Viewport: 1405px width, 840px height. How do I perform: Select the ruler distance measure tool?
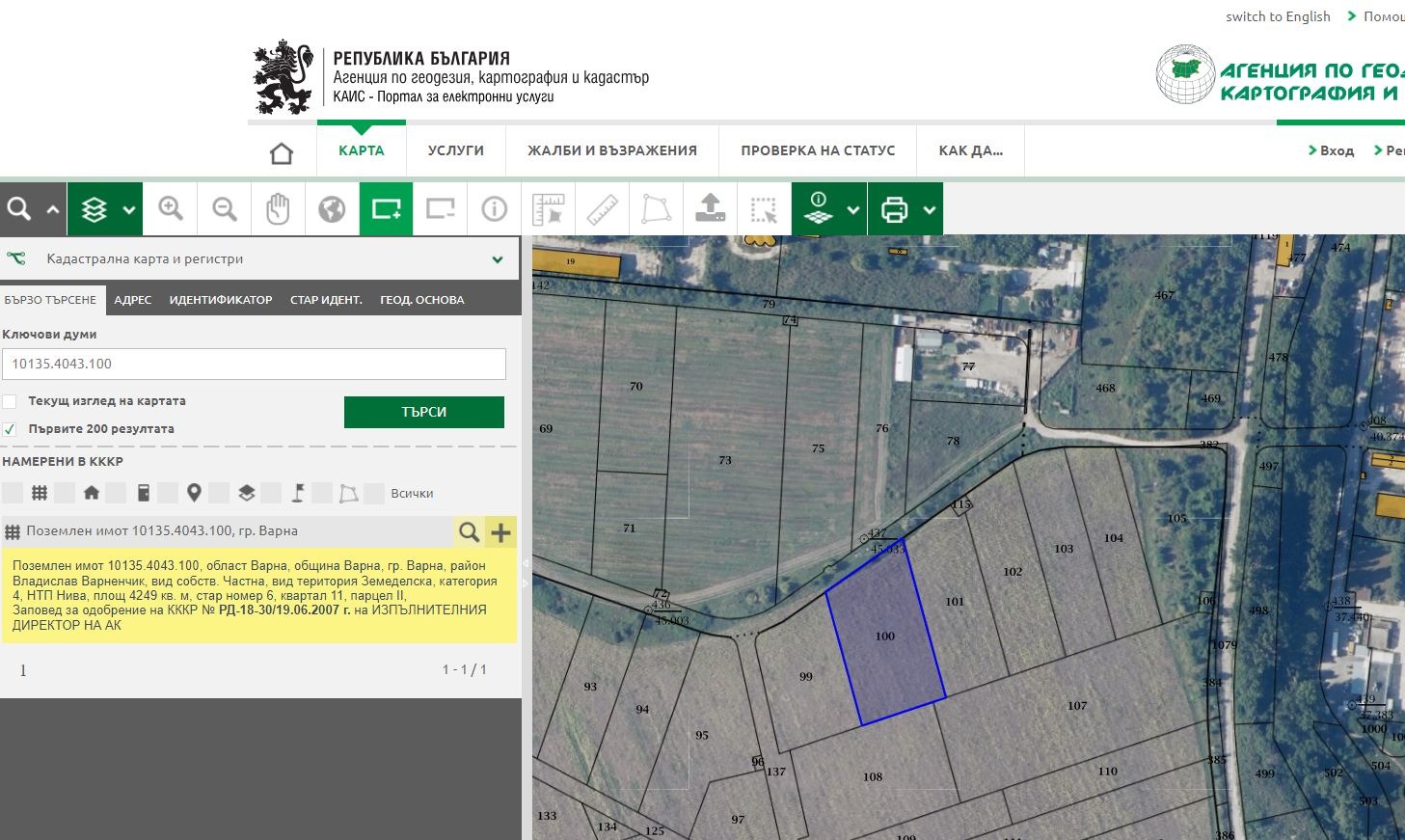603,208
